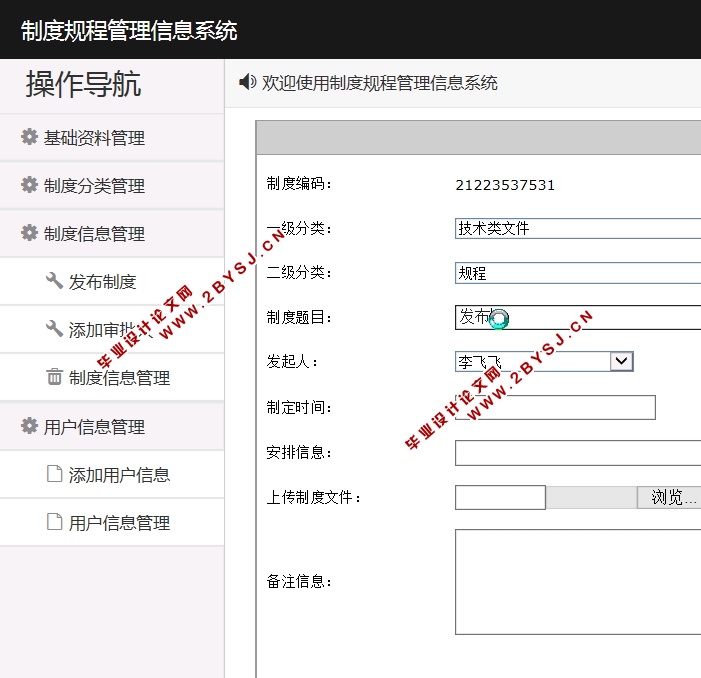Viewport: 701px width, 678px height.
Task: Click the 操作导航 heading
Action: tap(84, 84)
